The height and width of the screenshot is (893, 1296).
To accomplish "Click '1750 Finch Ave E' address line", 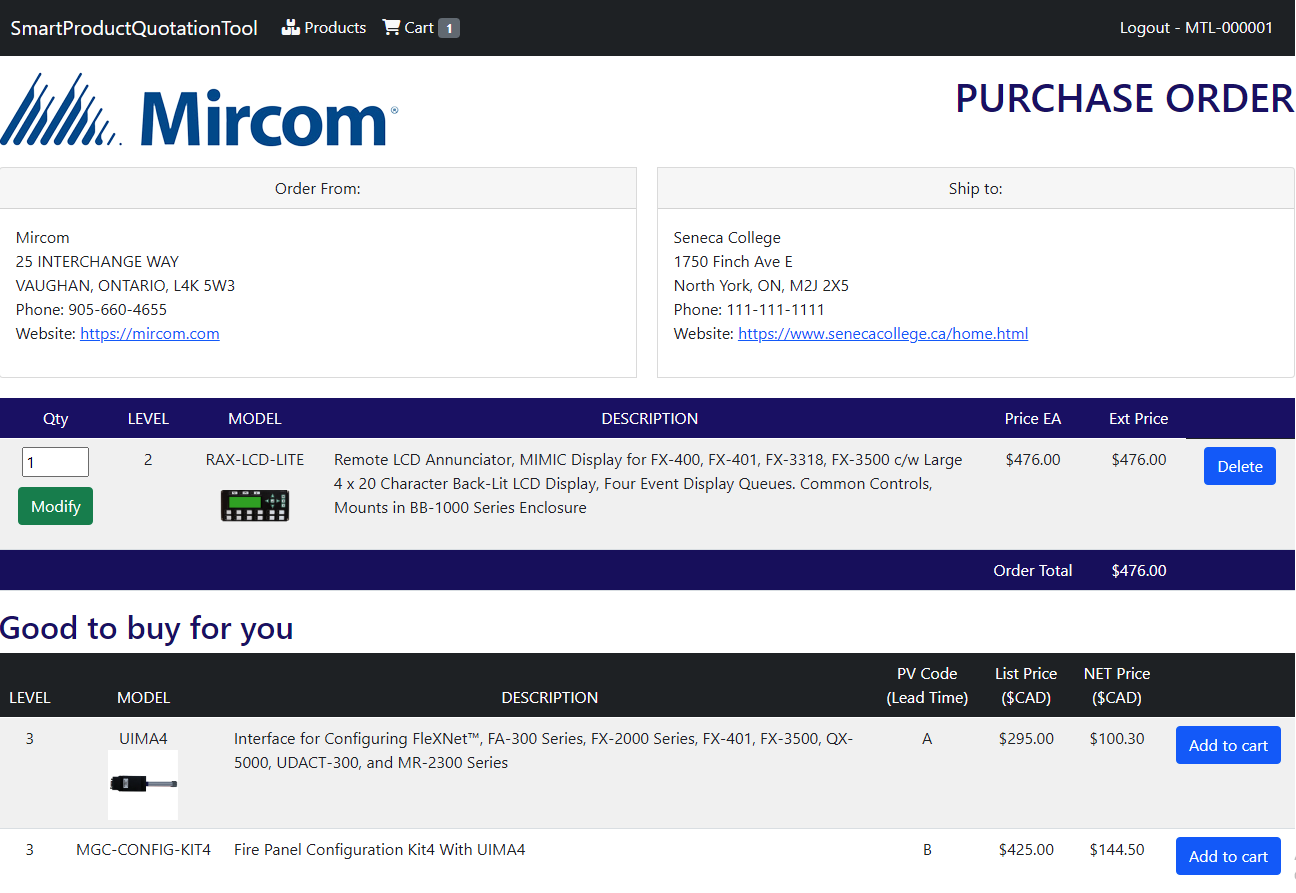I will click(x=733, y=262).
